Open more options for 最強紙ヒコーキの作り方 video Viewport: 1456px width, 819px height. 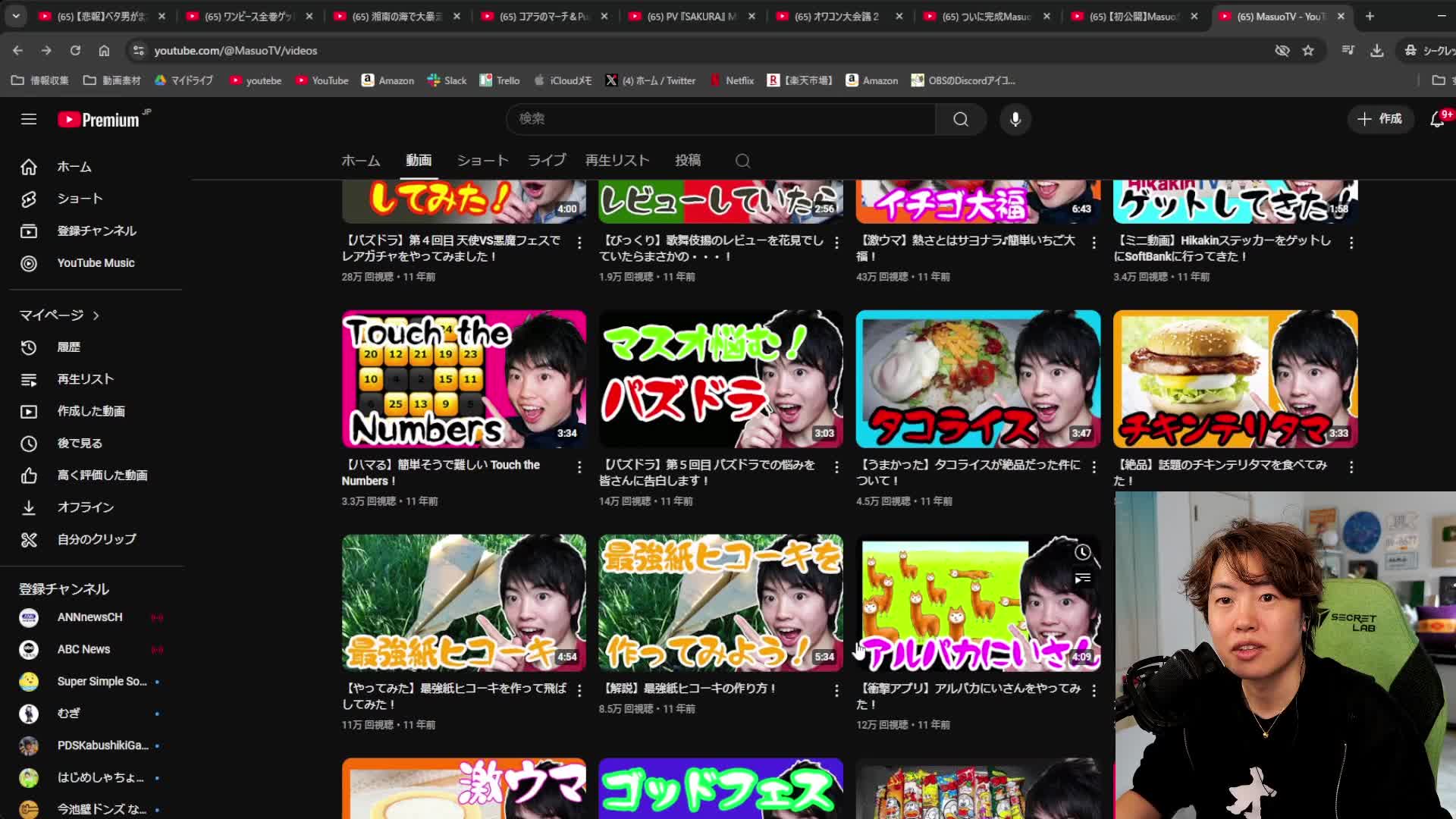[836, 691]
